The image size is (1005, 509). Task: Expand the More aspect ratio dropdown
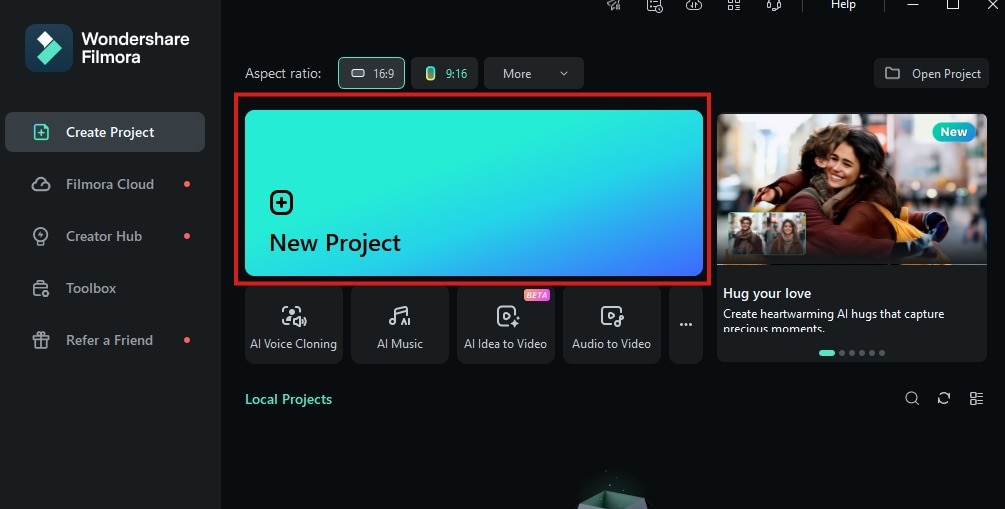tap(534, 73)
